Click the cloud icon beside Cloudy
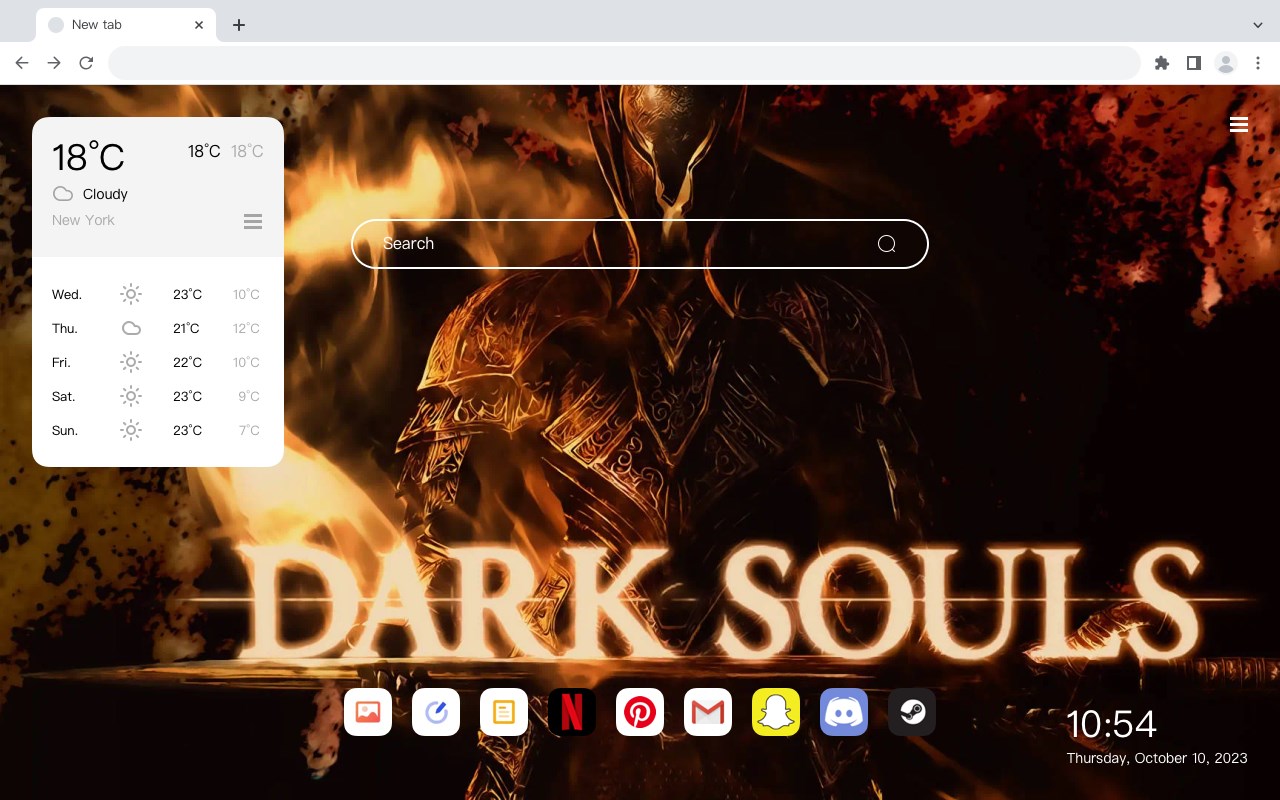 tap(63, 194)
